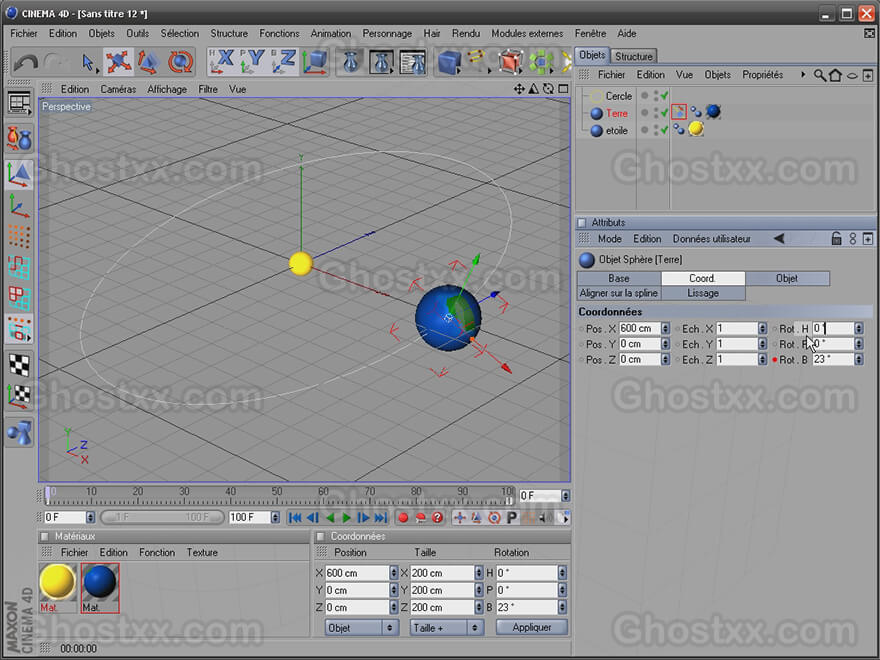
Task: Open the Lissage tab
Action: coord(703,293)
